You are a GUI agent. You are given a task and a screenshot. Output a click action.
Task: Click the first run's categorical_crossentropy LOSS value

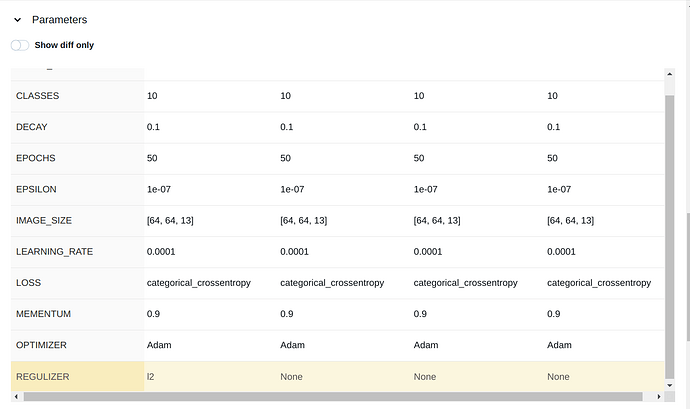(198, 283)
